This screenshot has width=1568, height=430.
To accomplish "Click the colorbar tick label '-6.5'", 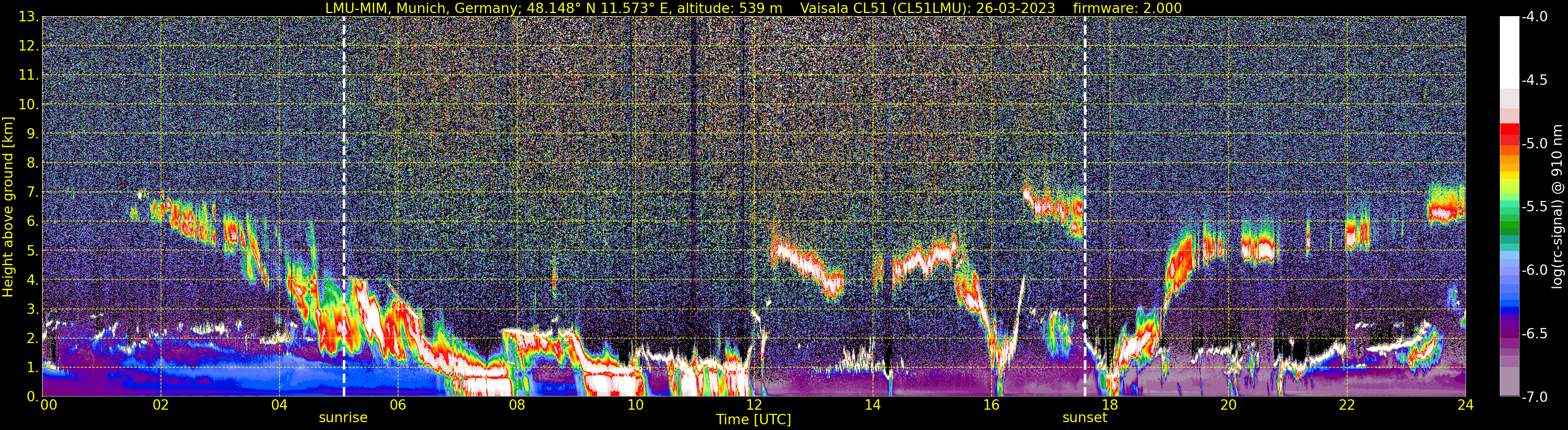I will click(x=1534, y=334).
